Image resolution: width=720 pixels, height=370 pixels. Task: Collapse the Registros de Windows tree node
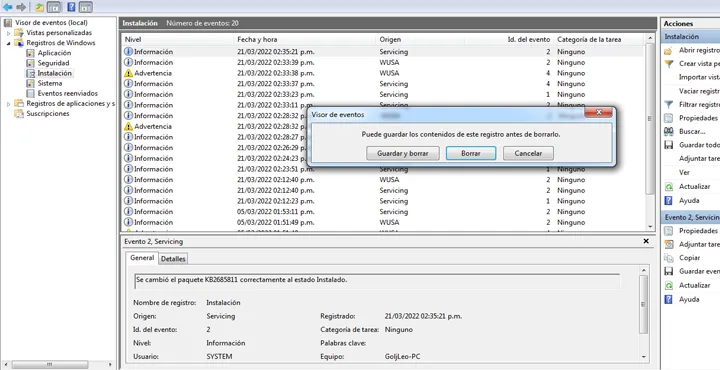tap(8, 43)
